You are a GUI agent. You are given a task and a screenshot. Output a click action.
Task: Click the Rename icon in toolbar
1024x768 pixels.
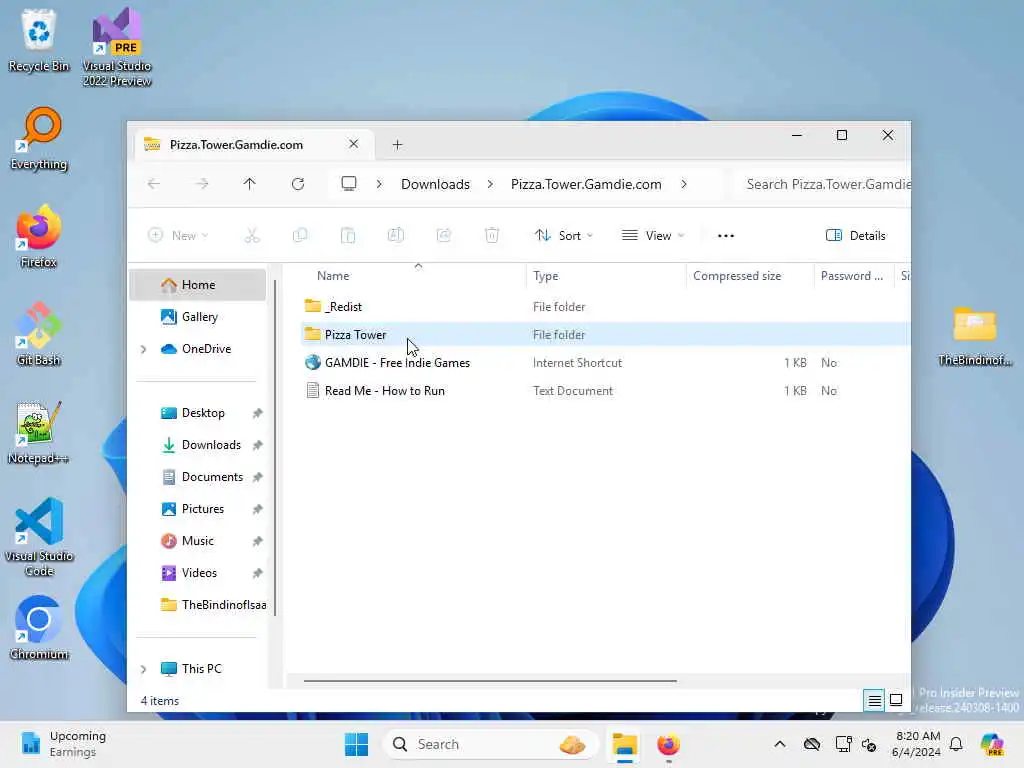396,236
